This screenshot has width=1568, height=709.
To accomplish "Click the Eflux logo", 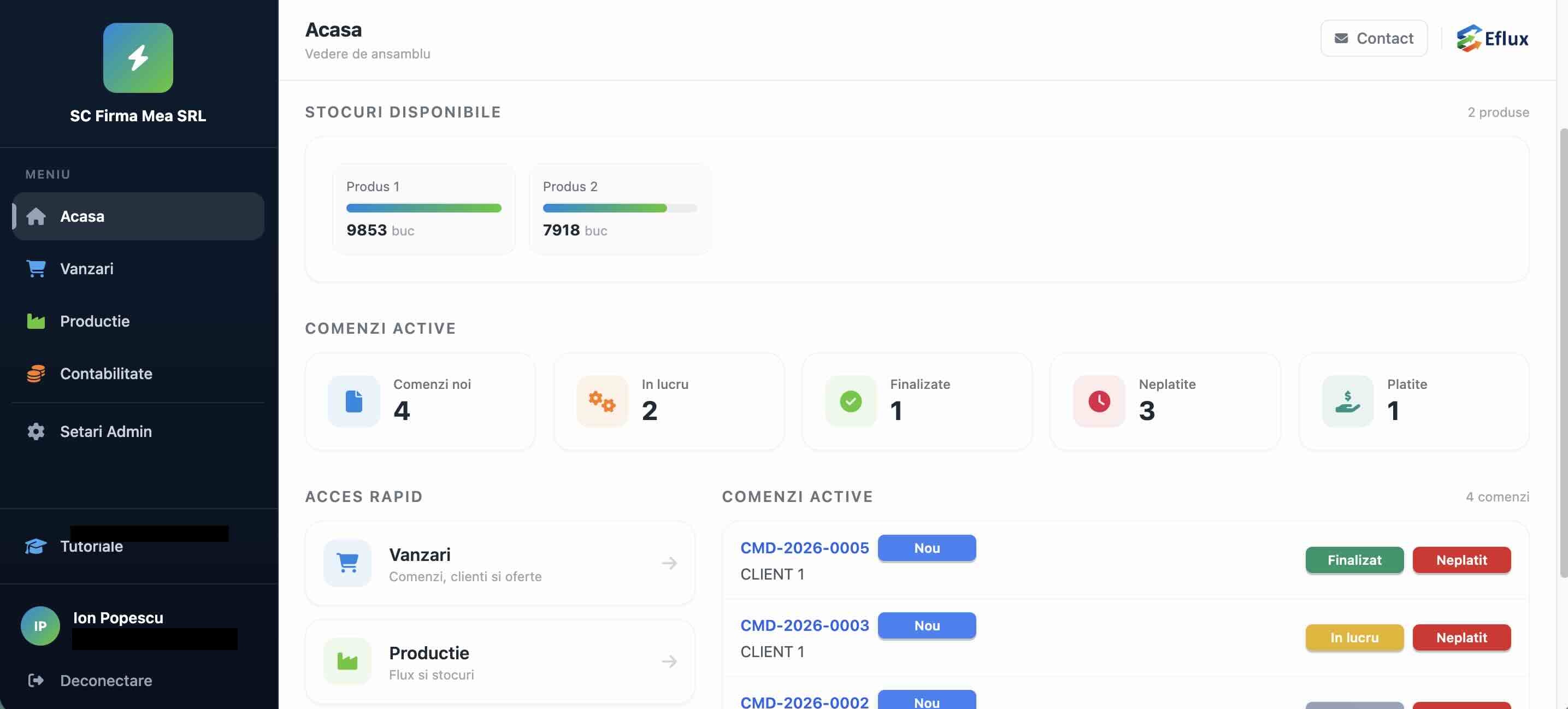I will (1493, 38).
